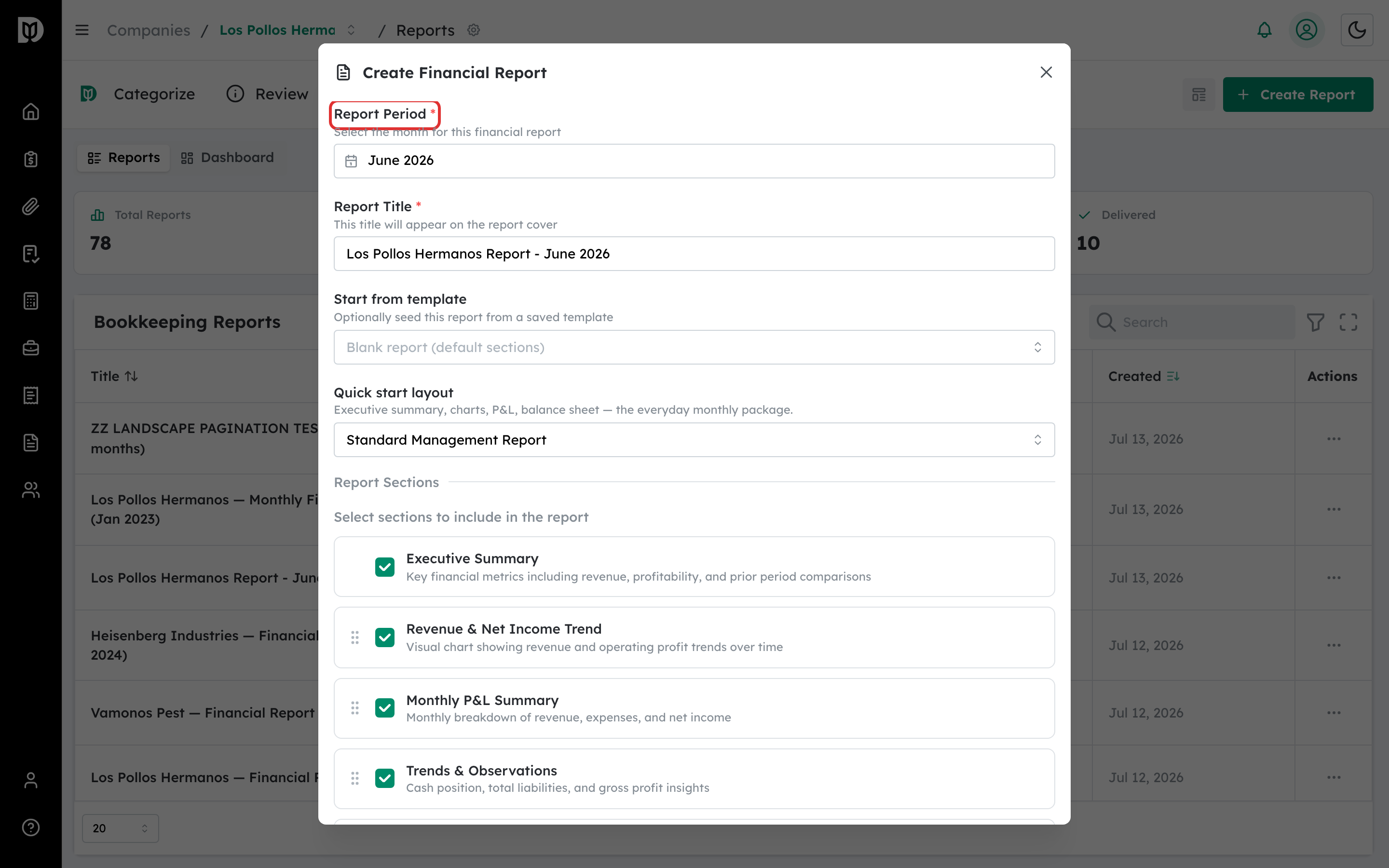The width and height of the screenshot is (1389, 868).
Task: Click the filter funnel icon
Action: pos(1315,322)
